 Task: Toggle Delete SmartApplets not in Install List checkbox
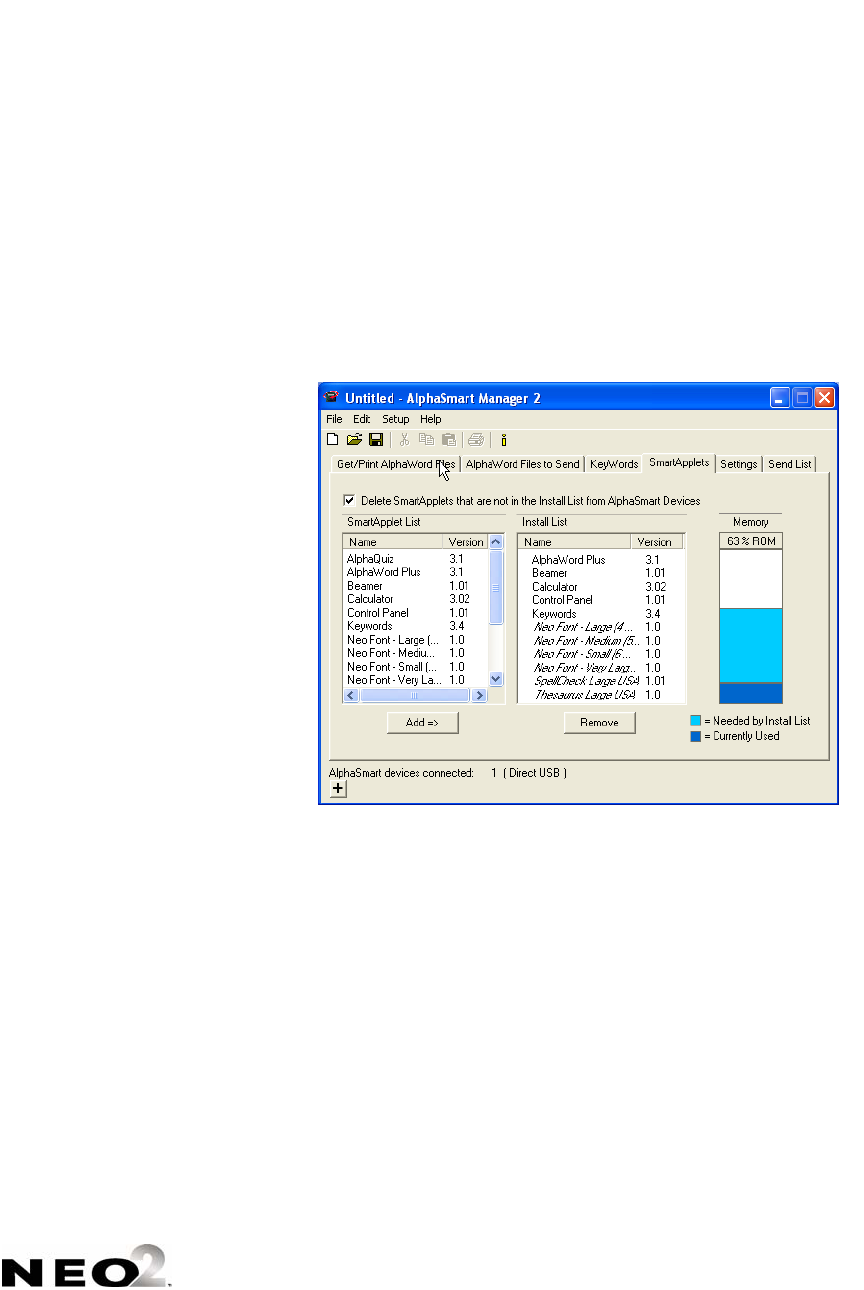[349, 500]
